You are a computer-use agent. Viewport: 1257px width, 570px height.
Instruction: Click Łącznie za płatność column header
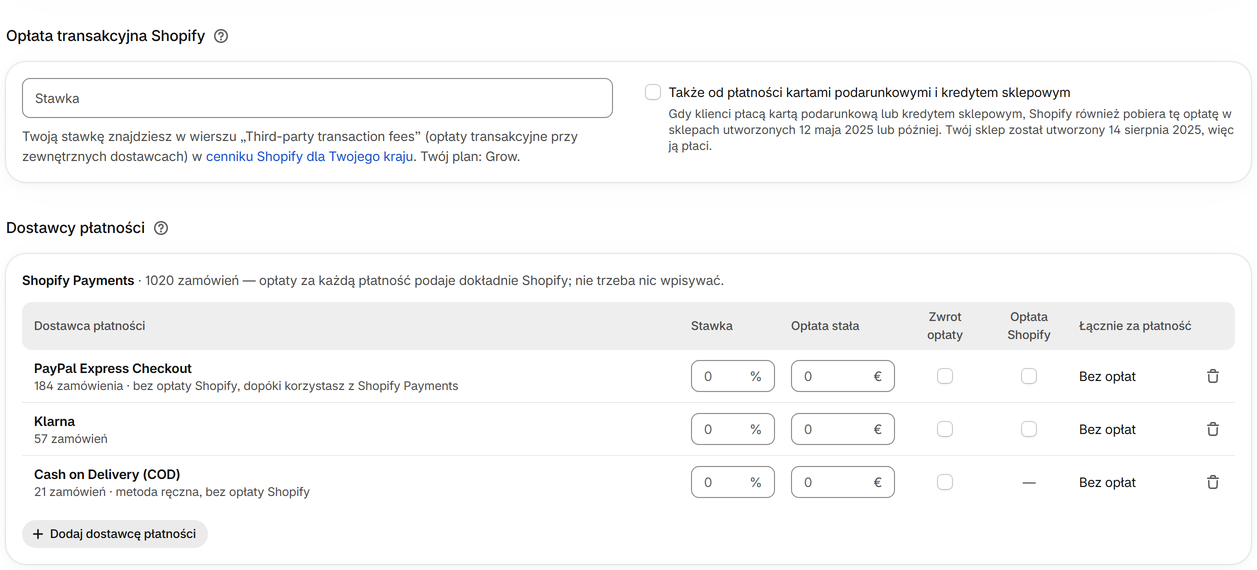click(1135, 326)
